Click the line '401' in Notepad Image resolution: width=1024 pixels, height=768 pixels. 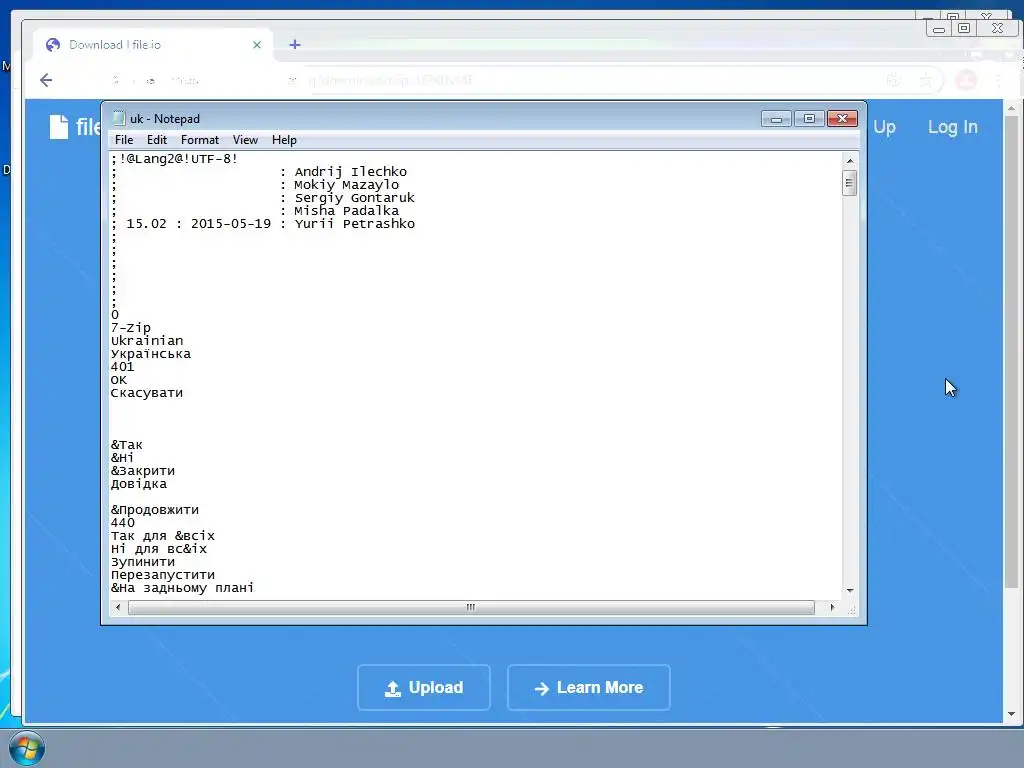[122, 367]
